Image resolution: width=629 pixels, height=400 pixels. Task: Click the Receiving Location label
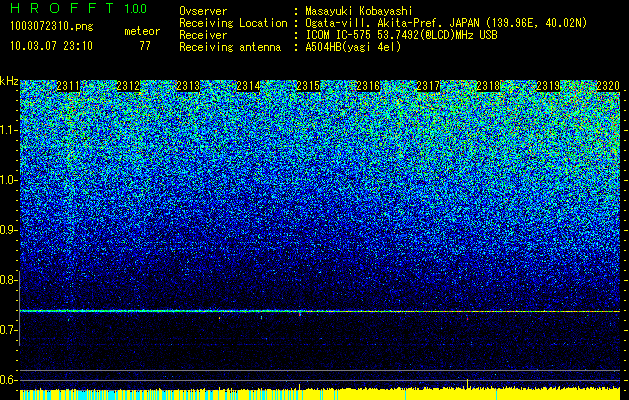(x=233, y=23)
